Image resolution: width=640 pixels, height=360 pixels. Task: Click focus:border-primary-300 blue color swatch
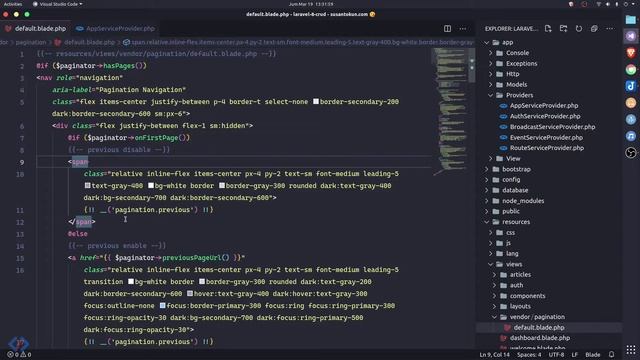tap(162, 306)
